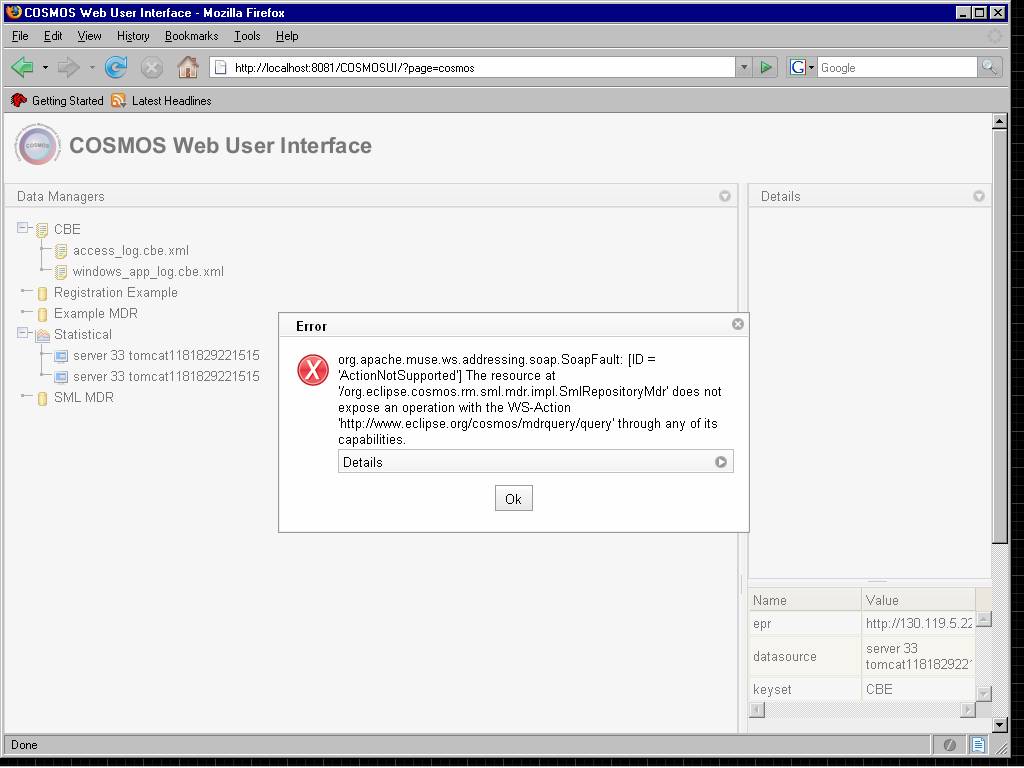Image resolution: width=1024 pixels, height=768 pixels.
Task: Click the Forward arrow button
Action: pyautogui.click(x=69, y=67)
